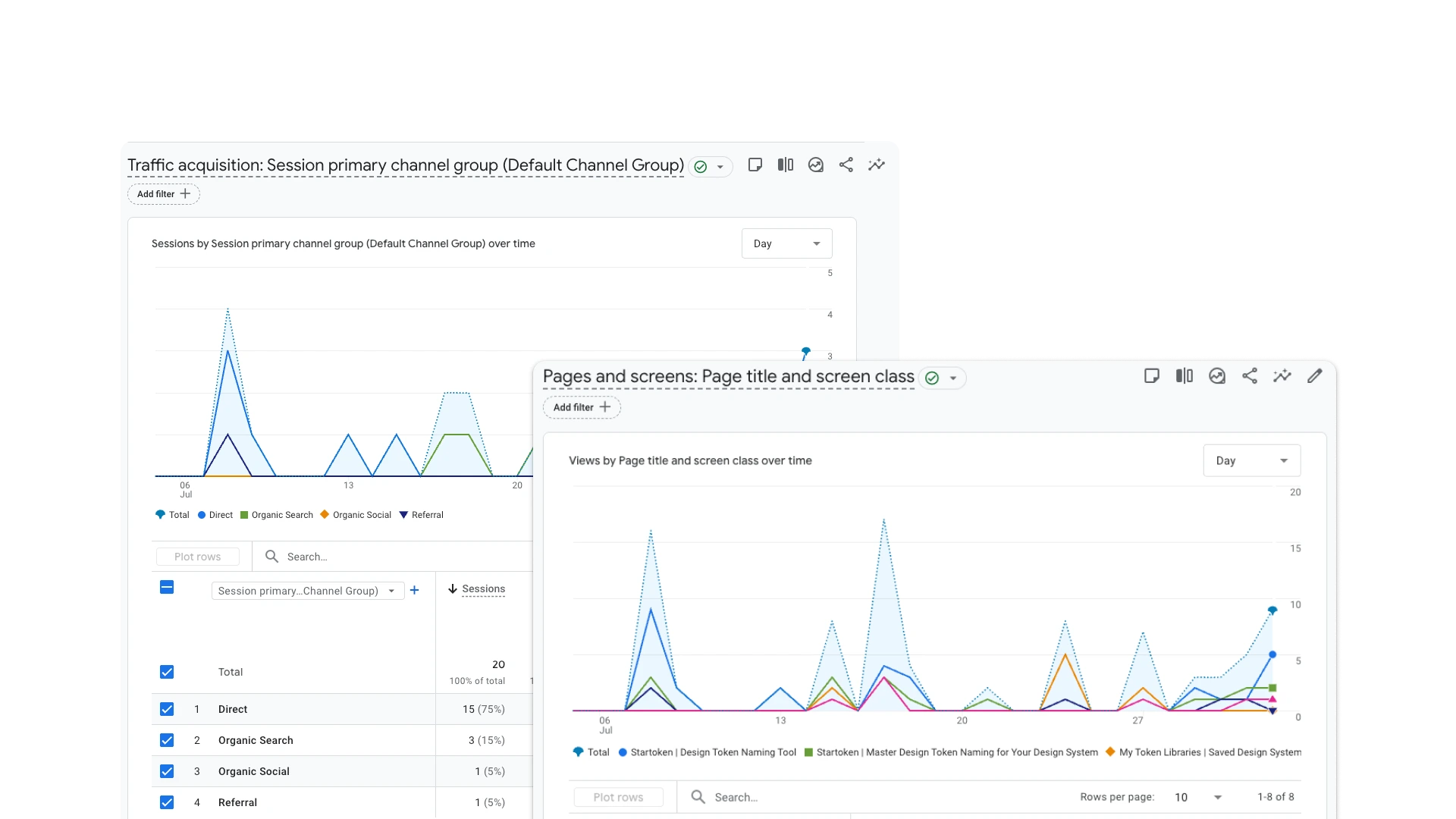
Task: Open the insights icon in Pages and screens header
Action: tap(1282, 376)
